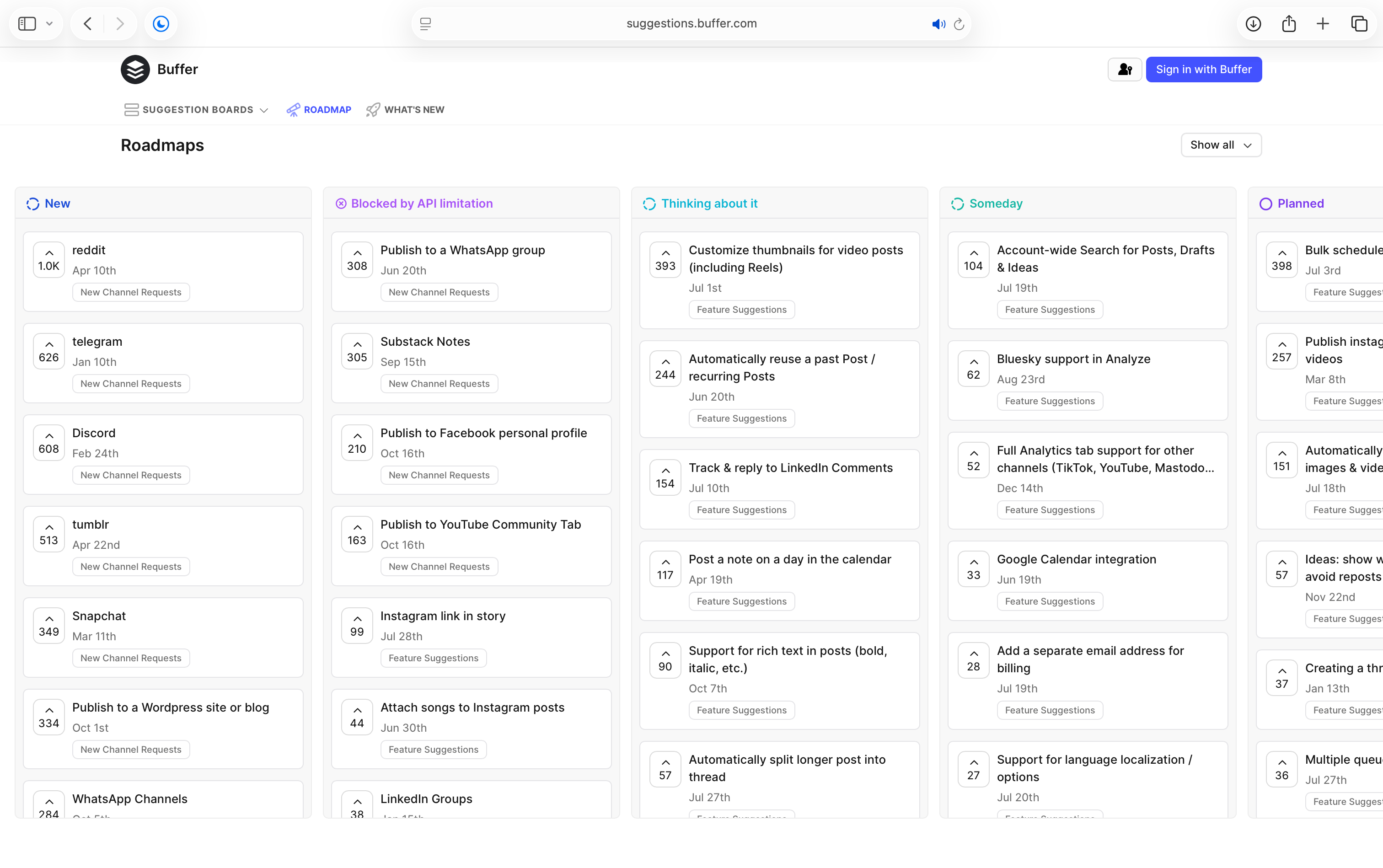
Task: Open the sidebar options chevron
Action: click(49, 23)
